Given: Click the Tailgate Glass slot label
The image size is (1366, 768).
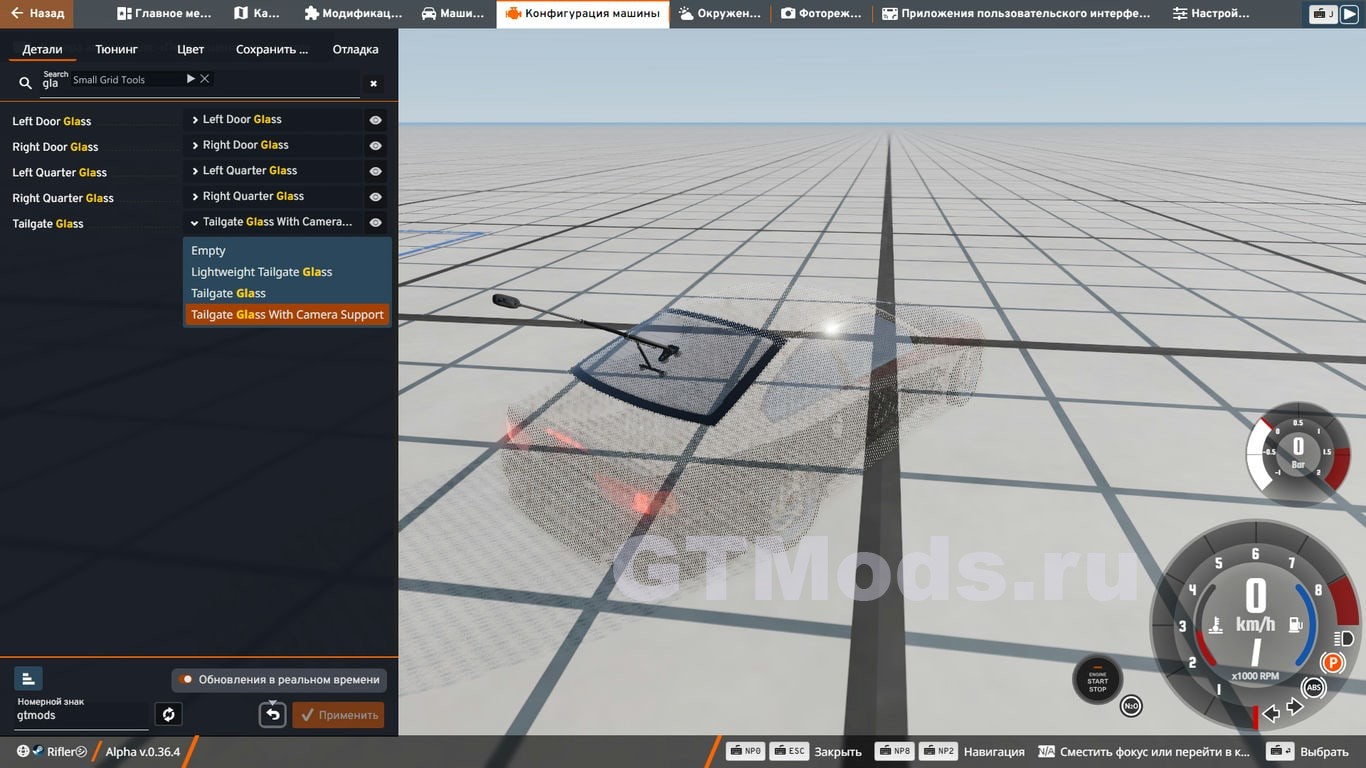Looking at the screenshot, I should click(48, 224).
